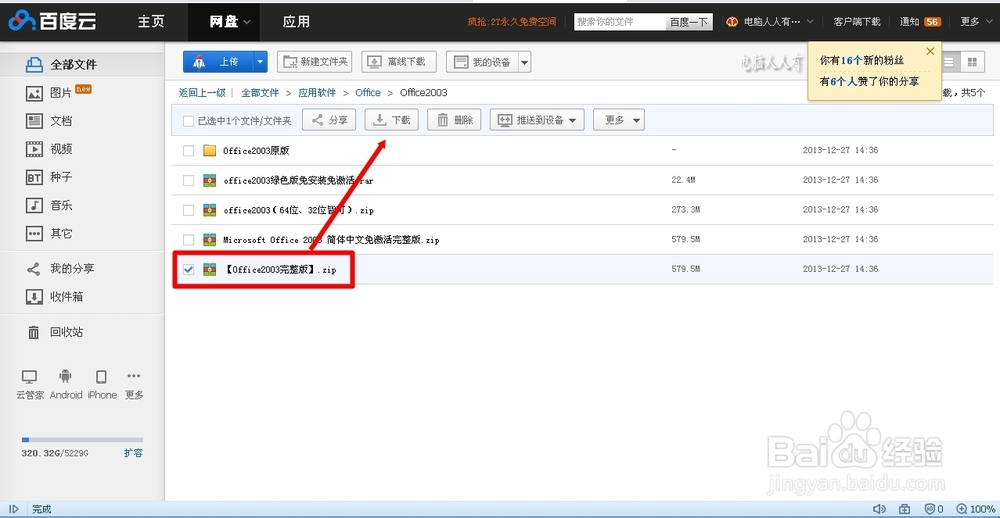Image resolution: width=1000 pixels, height=518 pixels.
Task: Click 返回上一级 breadcrumb link
Action: pyautogui.click(x=202, y=92)
